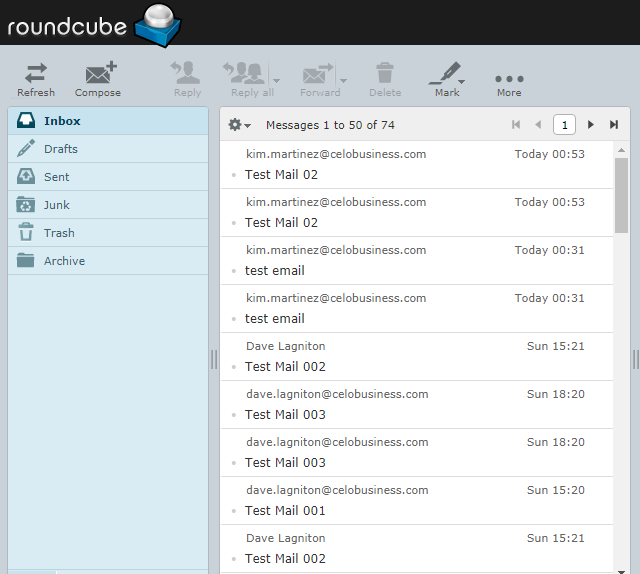Image resolution: width=640 pixels, height=574 pixels.
Task: Click the scrollbar up arrow
Action: 621,151
